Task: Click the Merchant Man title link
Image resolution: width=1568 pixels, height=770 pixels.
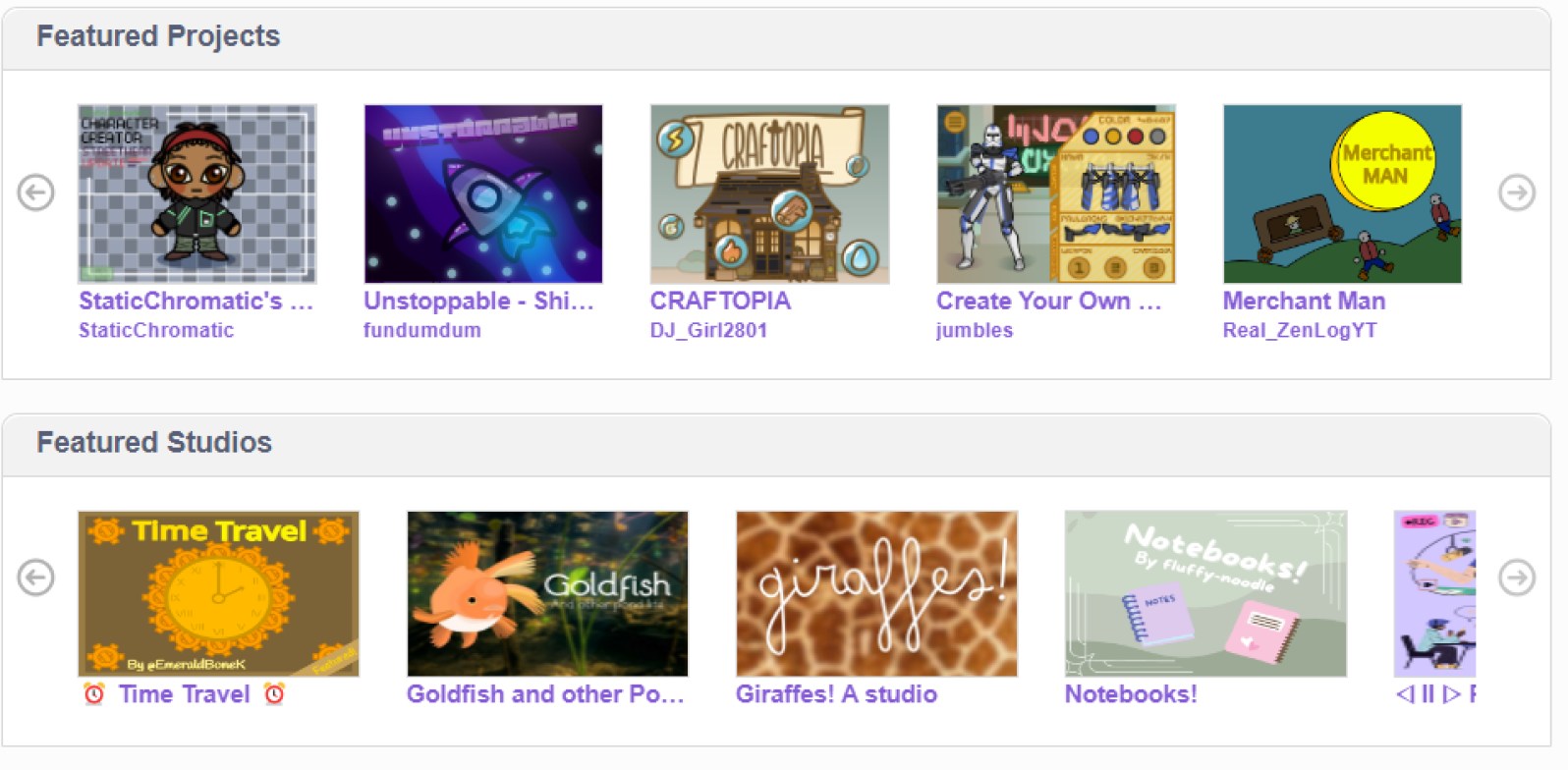Action: tap(1304, 301)
